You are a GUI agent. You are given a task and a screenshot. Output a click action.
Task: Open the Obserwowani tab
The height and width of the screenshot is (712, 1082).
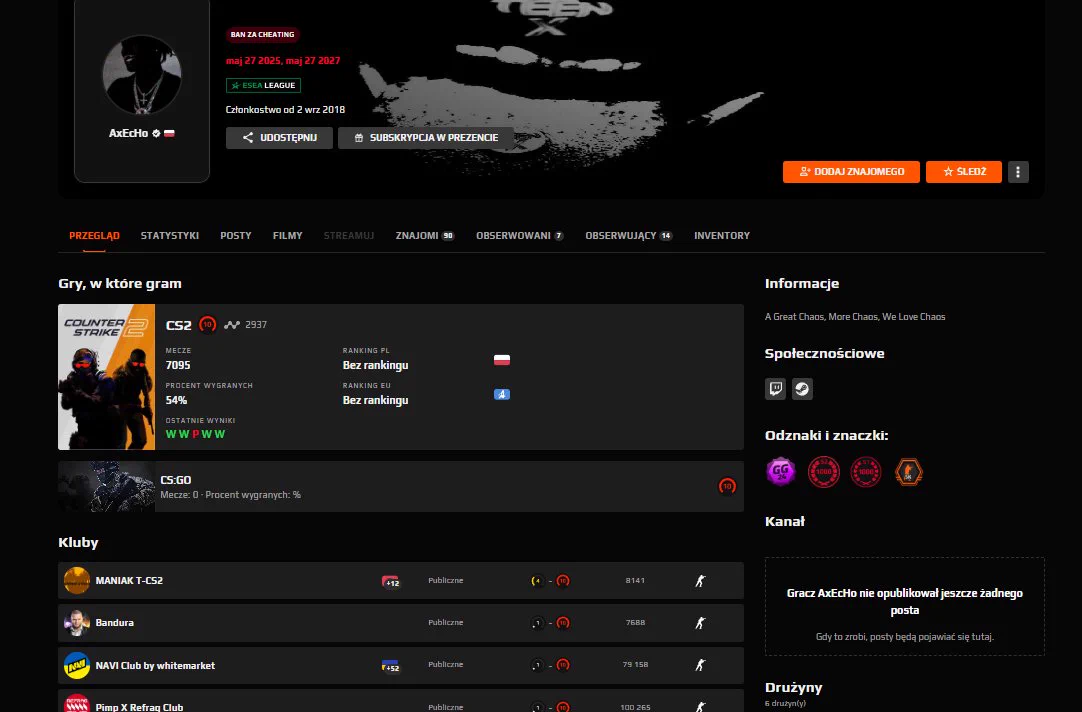click(x=520, y=235)
